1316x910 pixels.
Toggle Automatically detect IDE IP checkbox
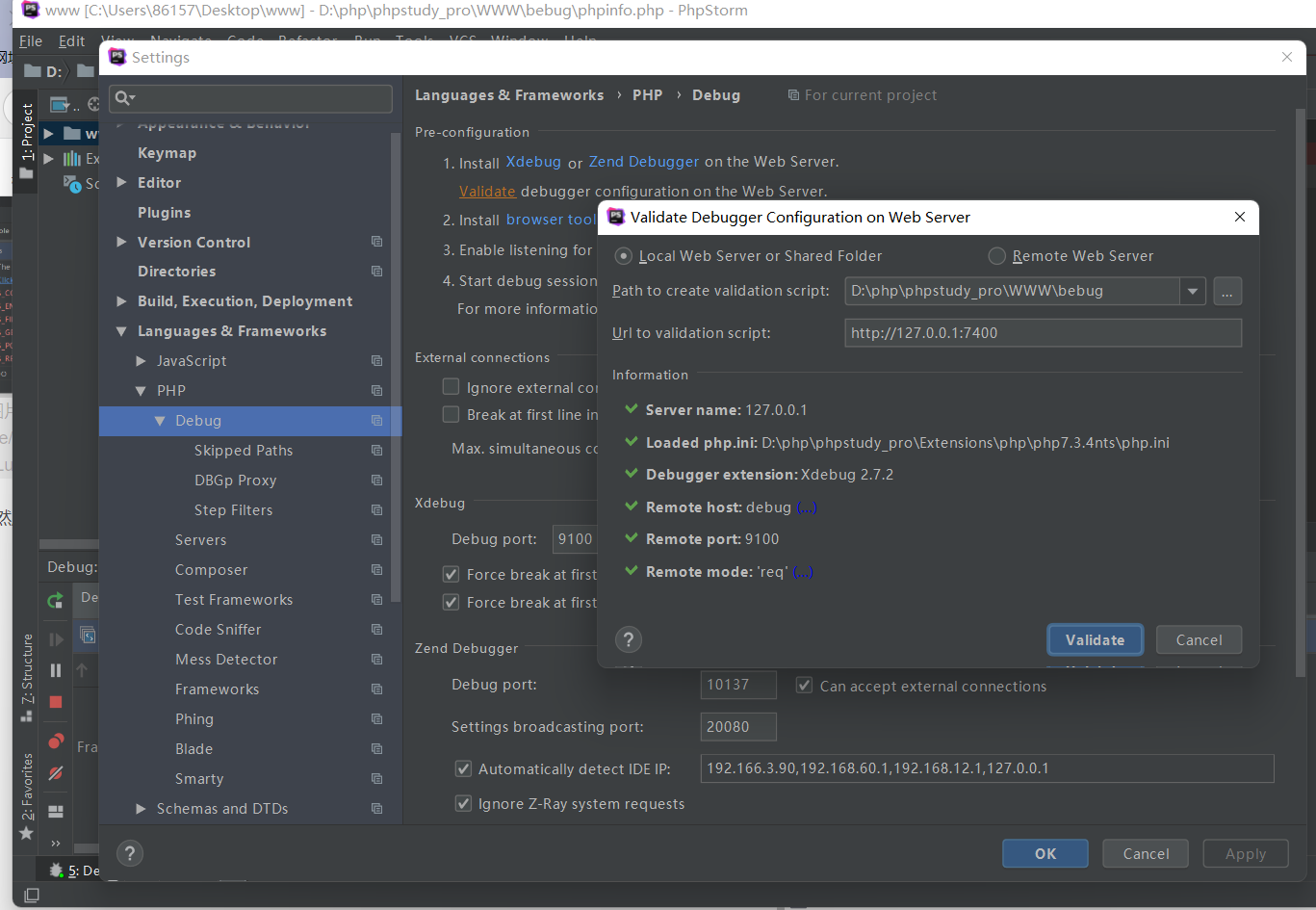coord(463,768)
